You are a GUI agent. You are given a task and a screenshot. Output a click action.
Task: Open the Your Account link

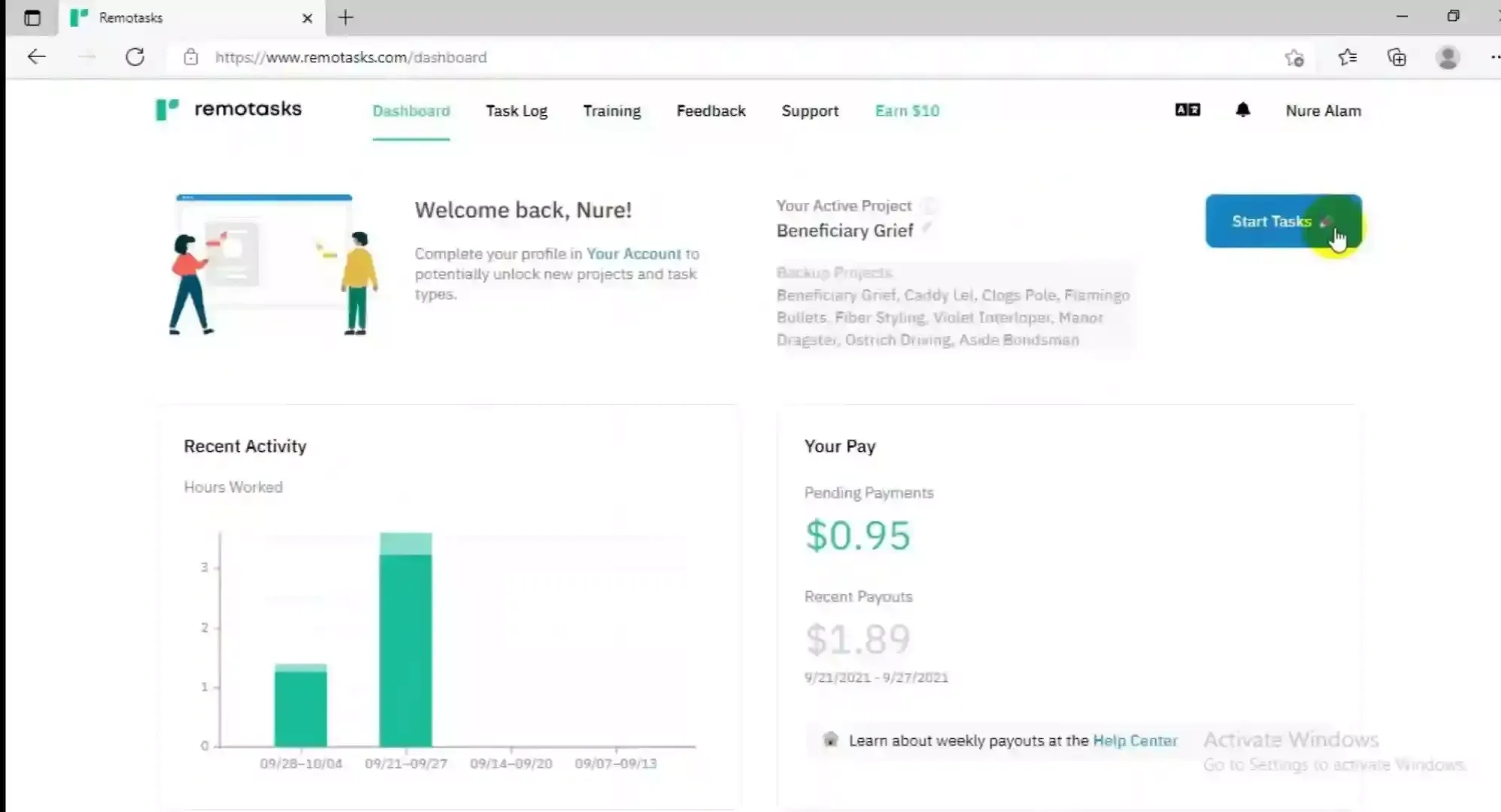633,254
